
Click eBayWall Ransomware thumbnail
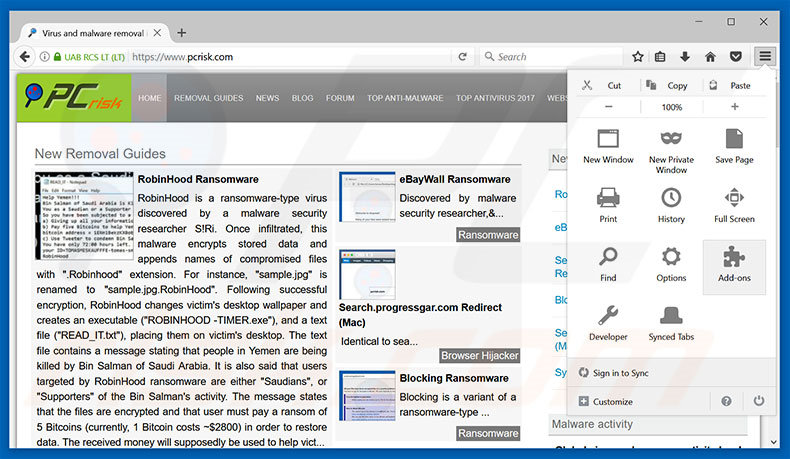tap(367, 197)
